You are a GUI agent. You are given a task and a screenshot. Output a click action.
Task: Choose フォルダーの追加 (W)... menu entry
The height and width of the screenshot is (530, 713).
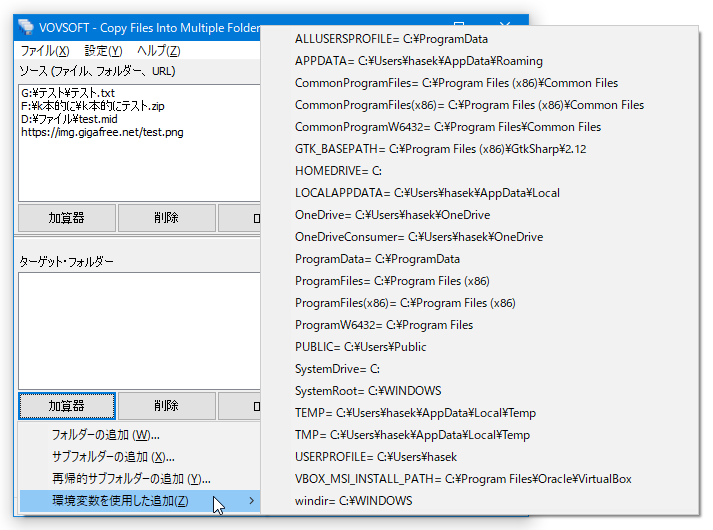click(140, 435)
